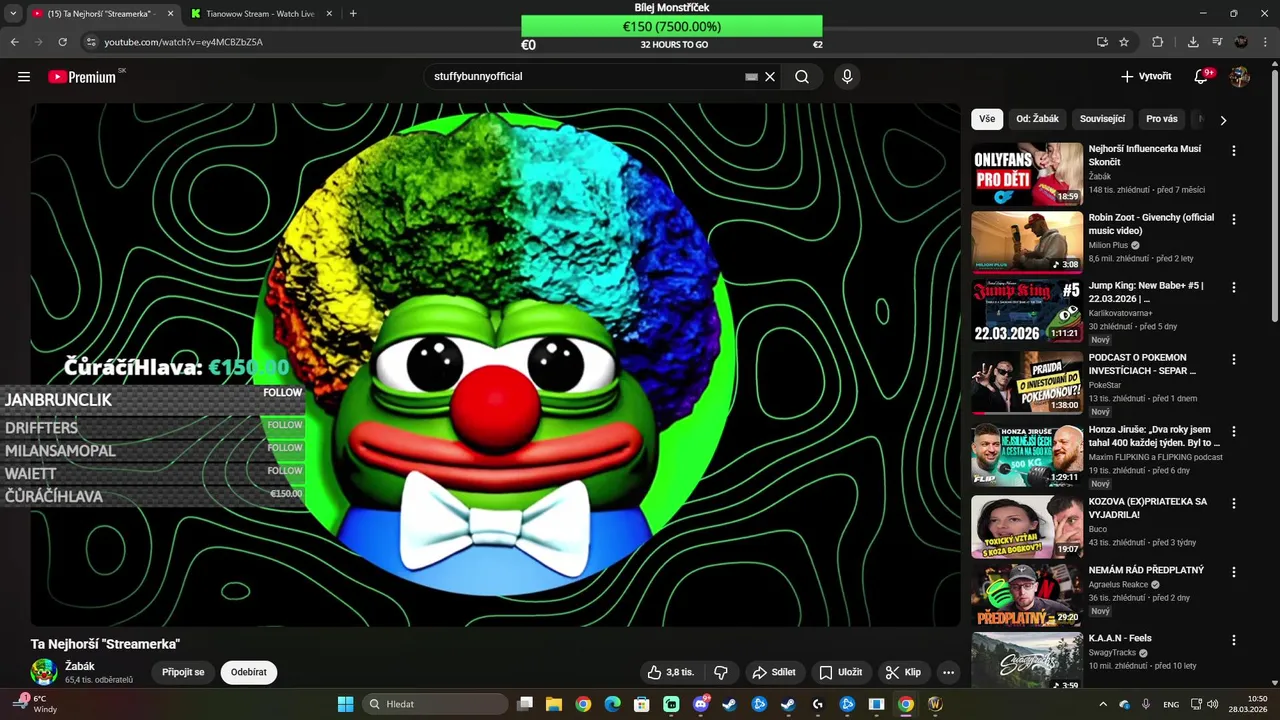Like the video with thumbs up

[x=671, y=673]
